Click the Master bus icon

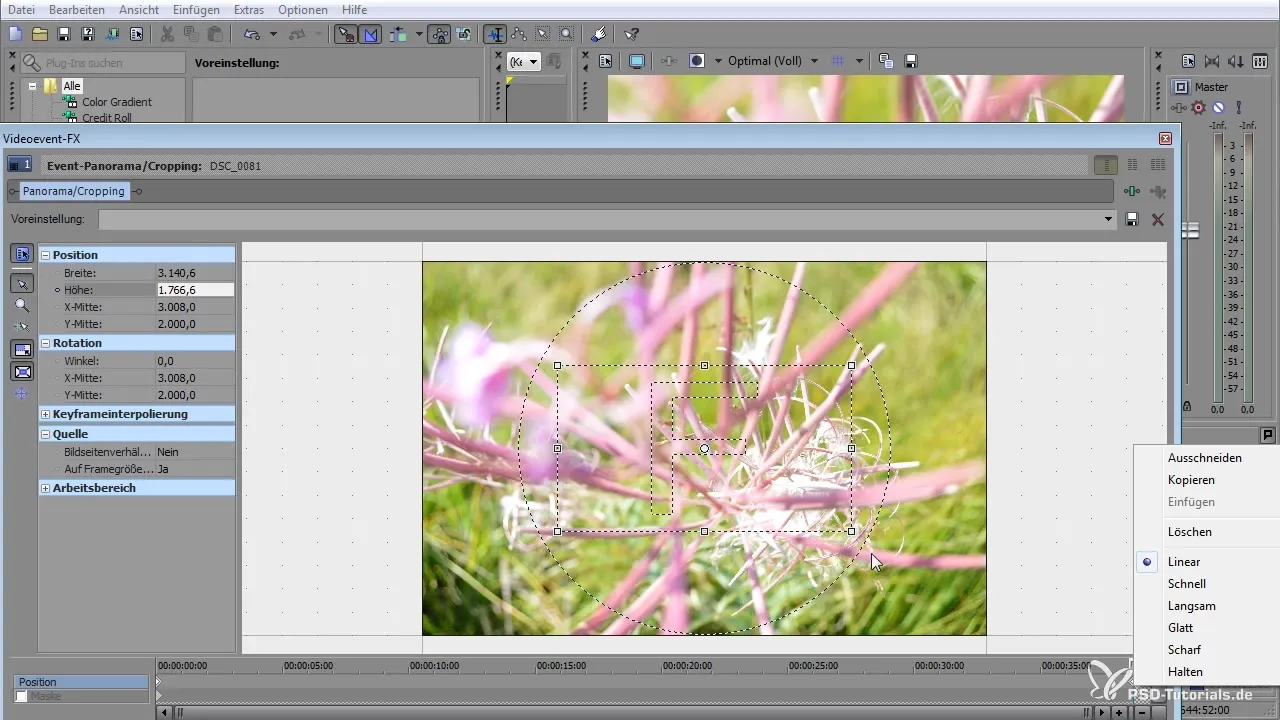coord(1181,87)
